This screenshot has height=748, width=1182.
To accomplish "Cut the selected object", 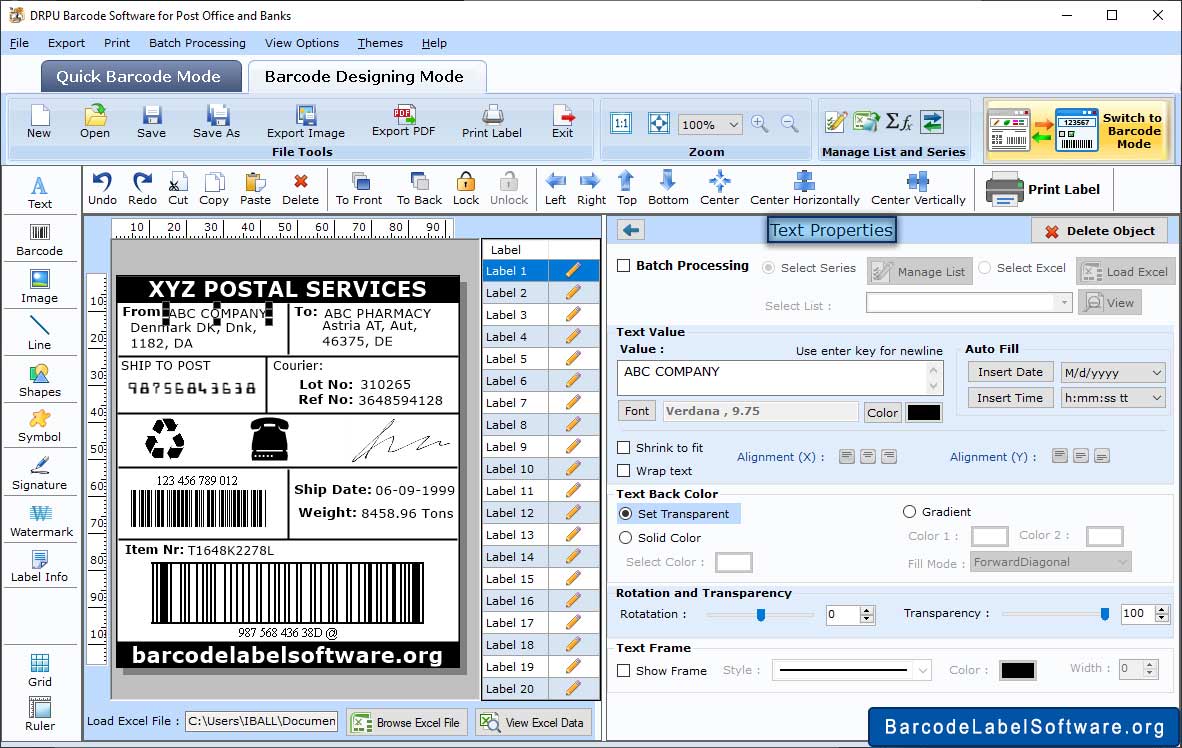I will pyautogui.click(x=178, y=189).
